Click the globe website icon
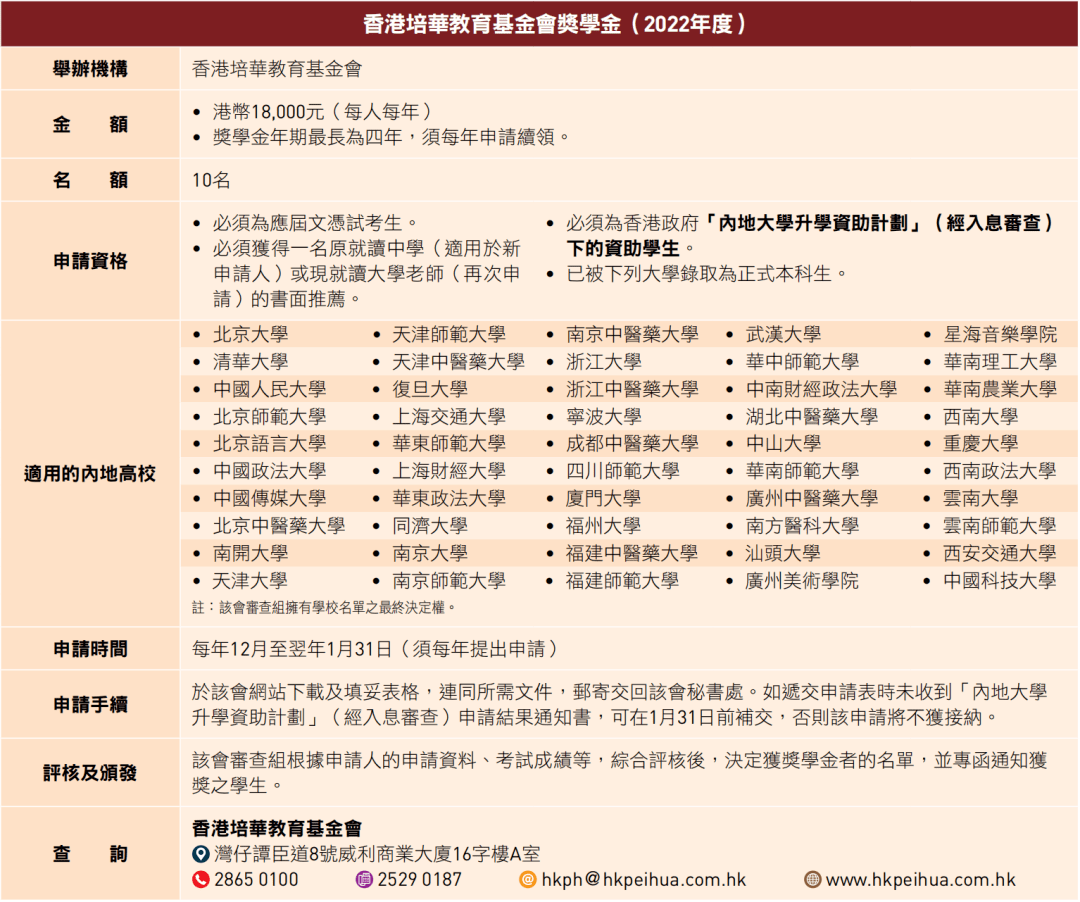 [x=813, y=879]
